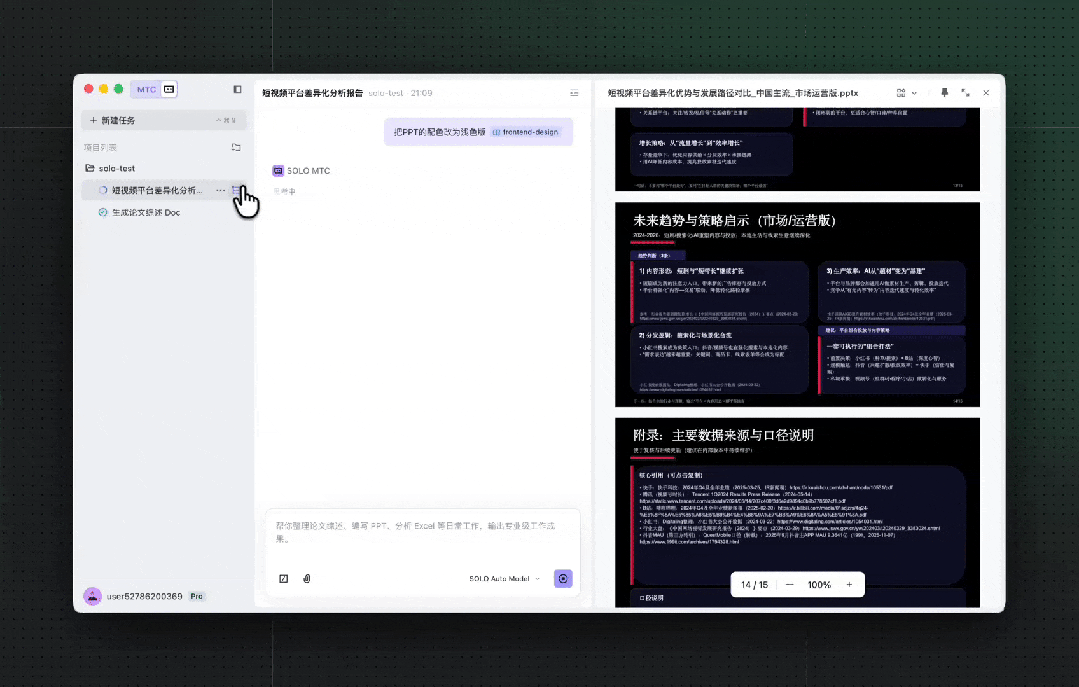Viewport: 1079px width, 687px height.
Task: Zoom in the slide preview with plus
Action: point(849,584)
